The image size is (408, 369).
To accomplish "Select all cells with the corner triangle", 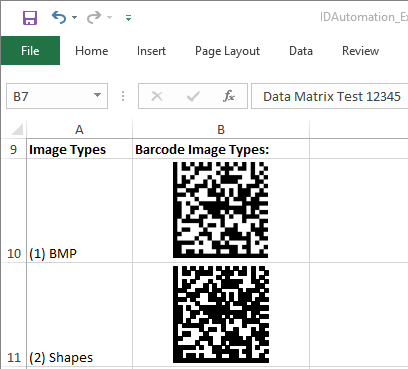I will pyautogui.click(x=17, y=129).
